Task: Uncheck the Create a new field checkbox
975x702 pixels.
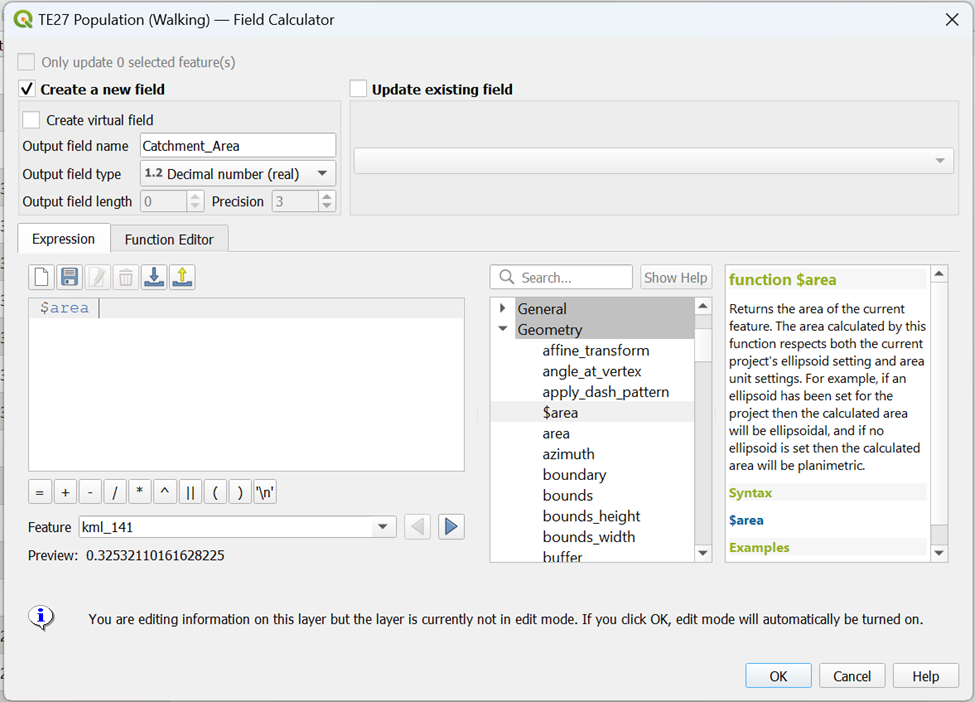Action: point(27,89)
